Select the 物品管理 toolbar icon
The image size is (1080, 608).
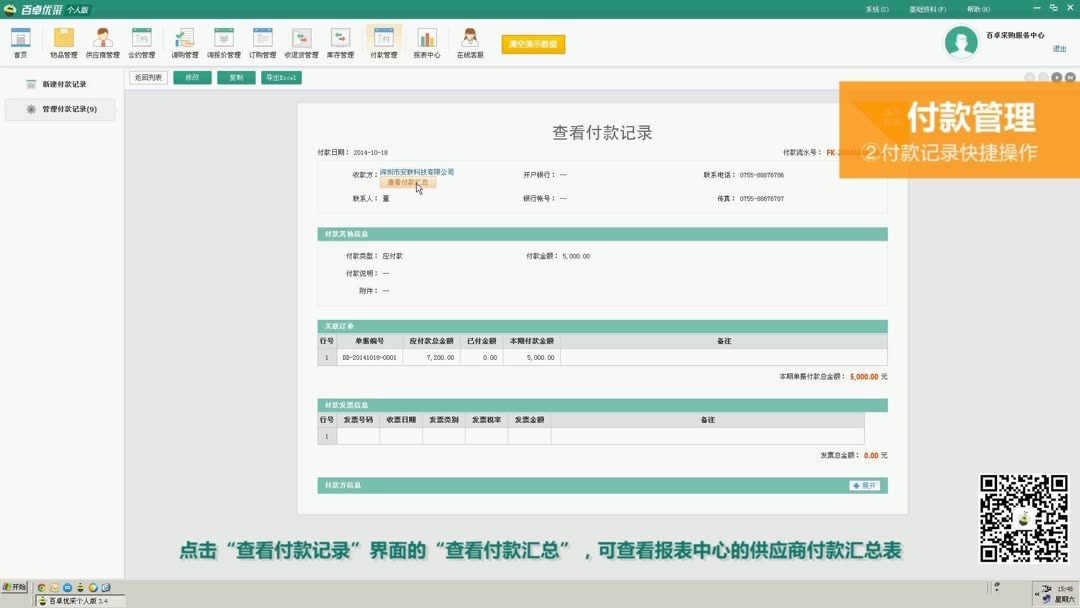coord(62,44)
